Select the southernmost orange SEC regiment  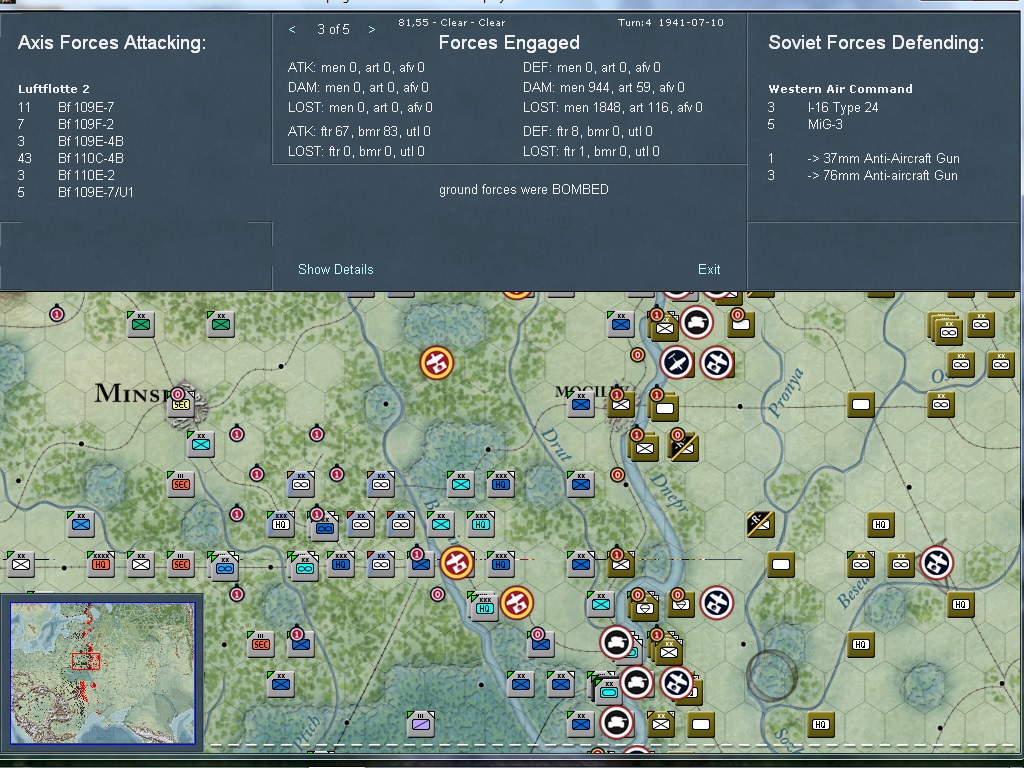tap(261, 644)
